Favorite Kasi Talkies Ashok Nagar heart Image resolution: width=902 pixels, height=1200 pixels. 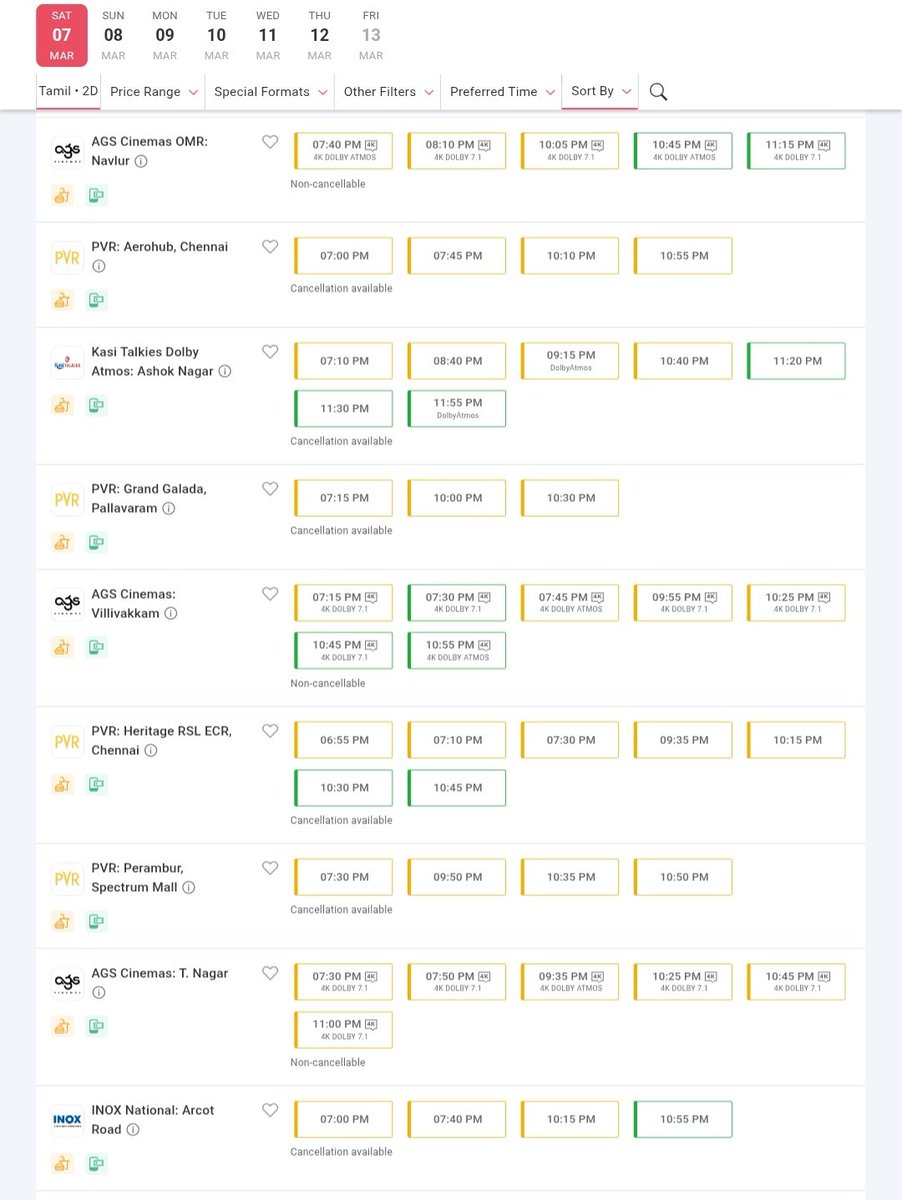[270, 352]
